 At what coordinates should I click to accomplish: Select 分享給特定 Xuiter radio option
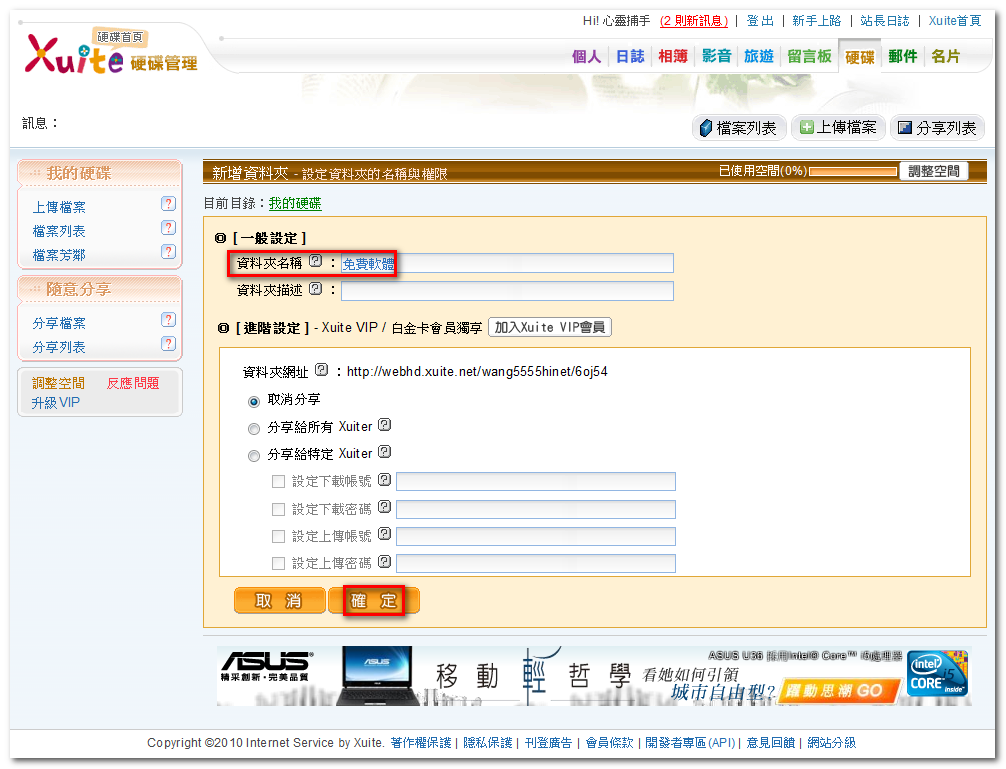tap(254, 455)
